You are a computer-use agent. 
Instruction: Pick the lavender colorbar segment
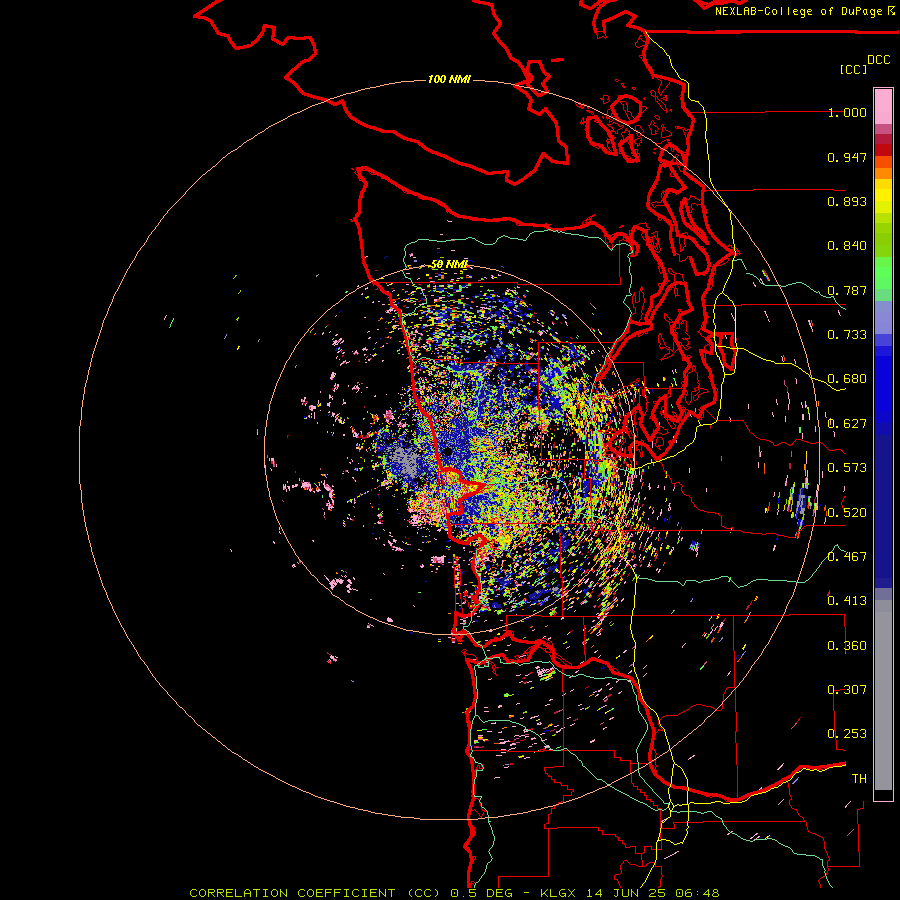point(883,317)
